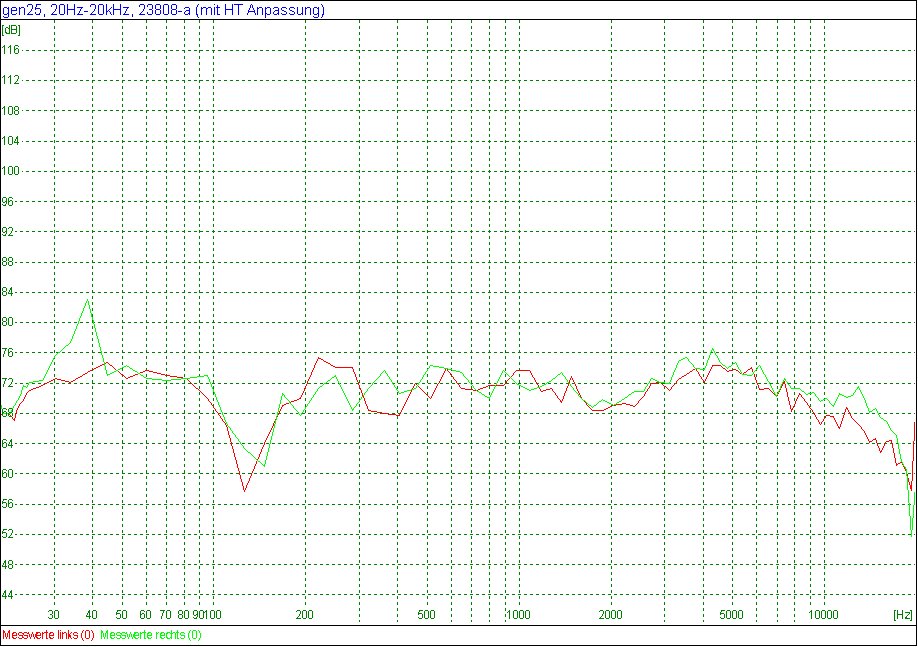The image size is (918, 647).
Task: Click the 56 dB axis label
Action: pyautogui.click(x=8, y=504)
